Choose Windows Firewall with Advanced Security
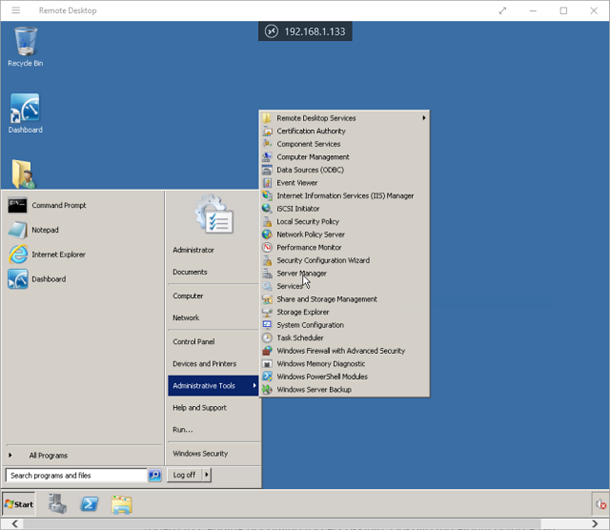 coord(340,351)
